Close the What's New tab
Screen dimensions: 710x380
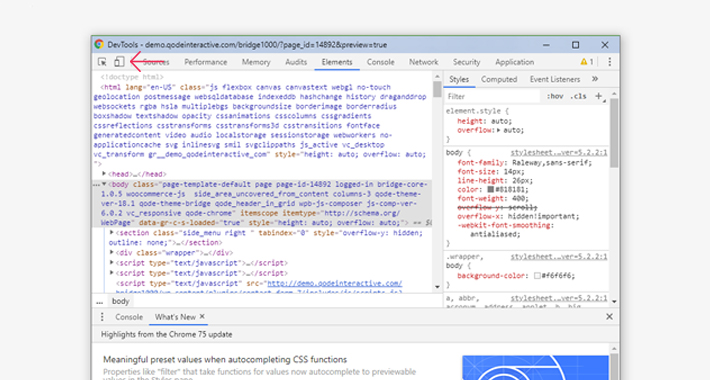coord(202,316)
